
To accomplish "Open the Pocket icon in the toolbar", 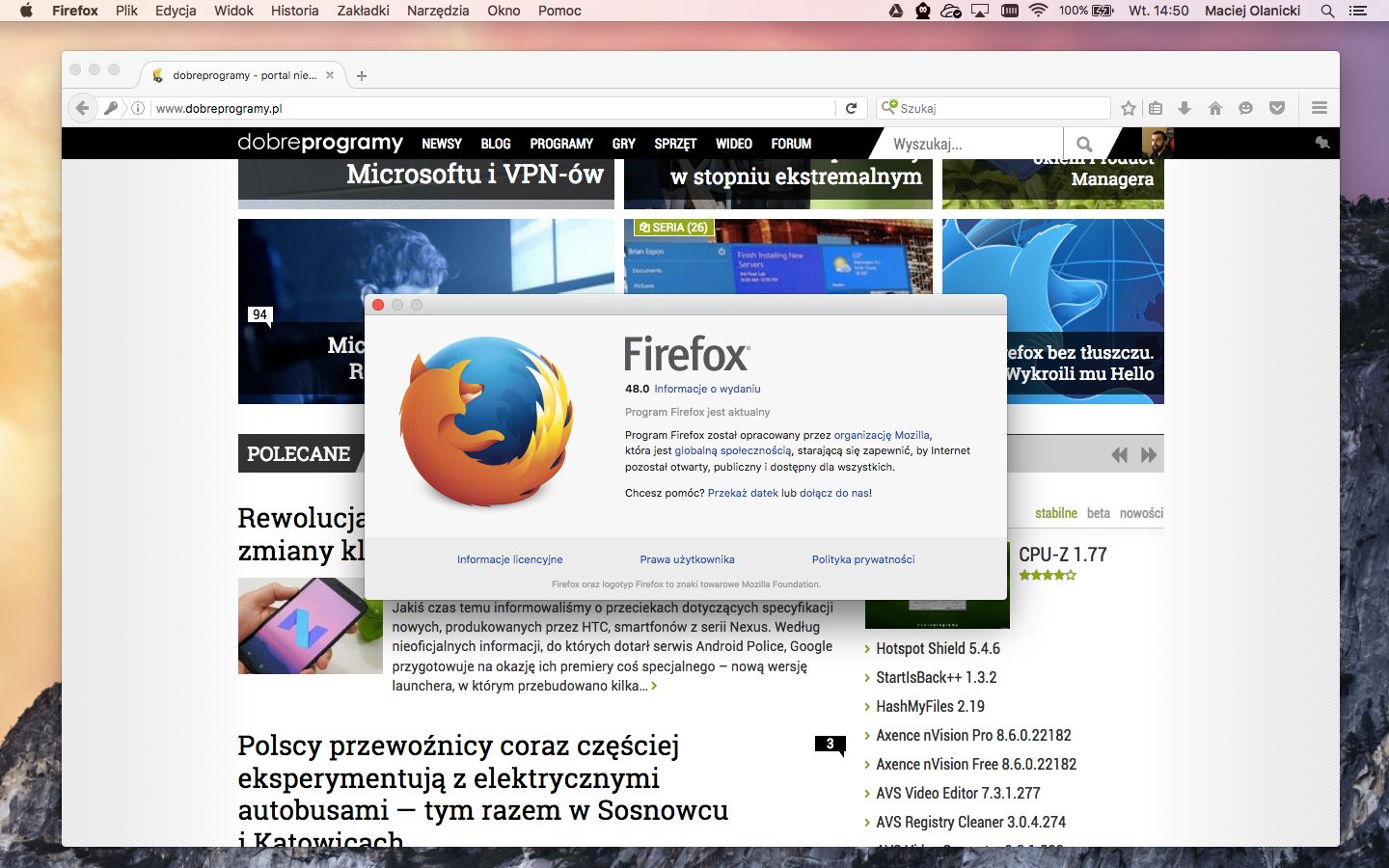I will pyautogui.click(x=1277, y=108).
